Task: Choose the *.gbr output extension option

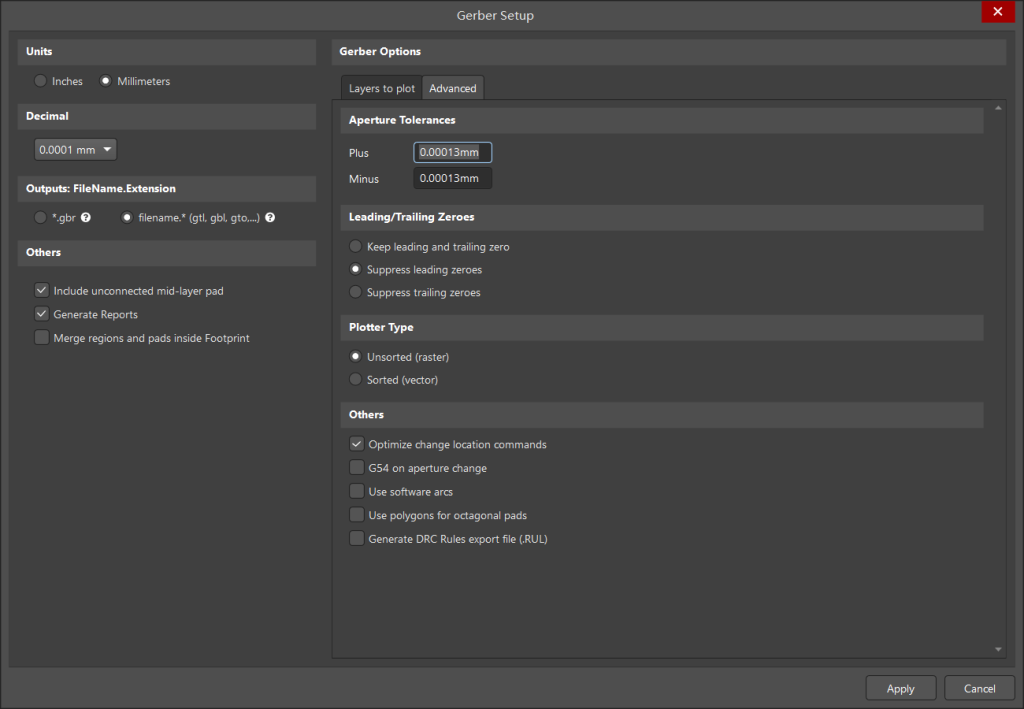Action: pyautogui.click(x=40, y=217)
